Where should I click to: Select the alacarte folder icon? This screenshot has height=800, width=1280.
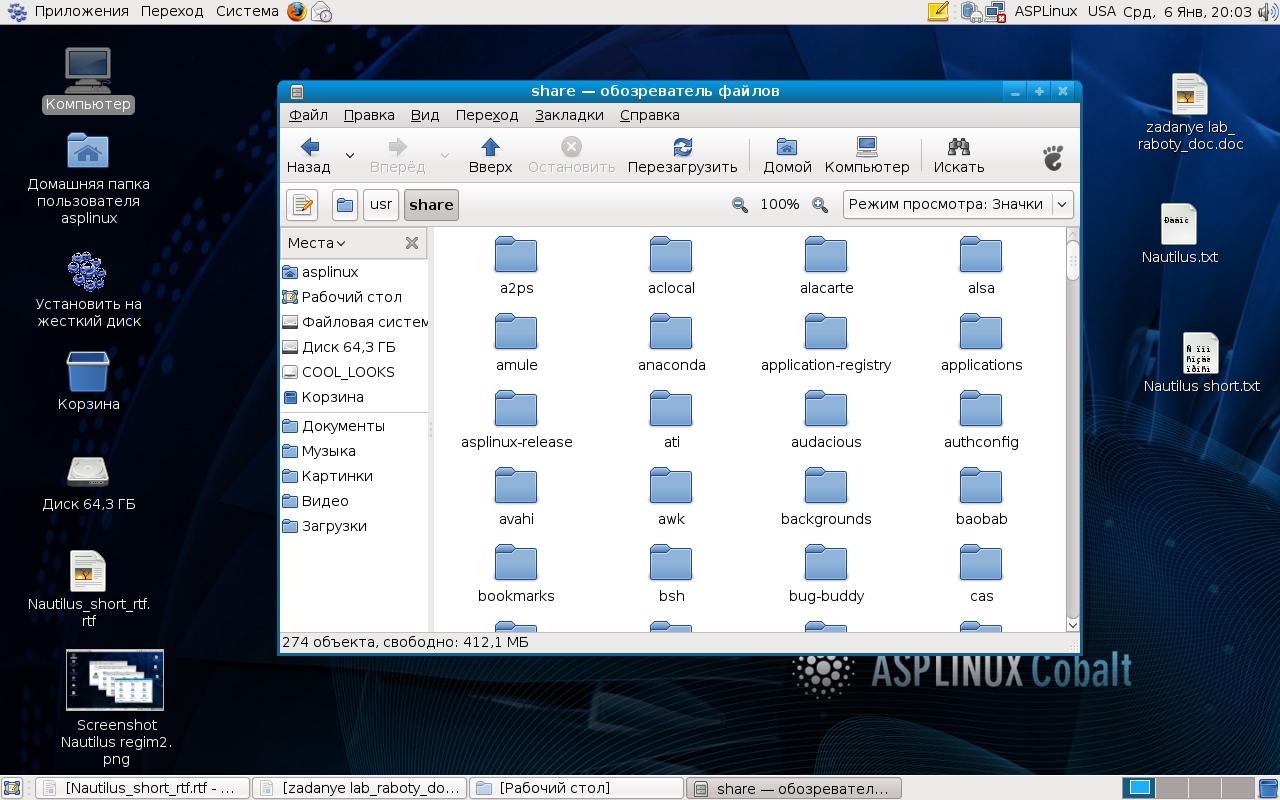[826, 255]
